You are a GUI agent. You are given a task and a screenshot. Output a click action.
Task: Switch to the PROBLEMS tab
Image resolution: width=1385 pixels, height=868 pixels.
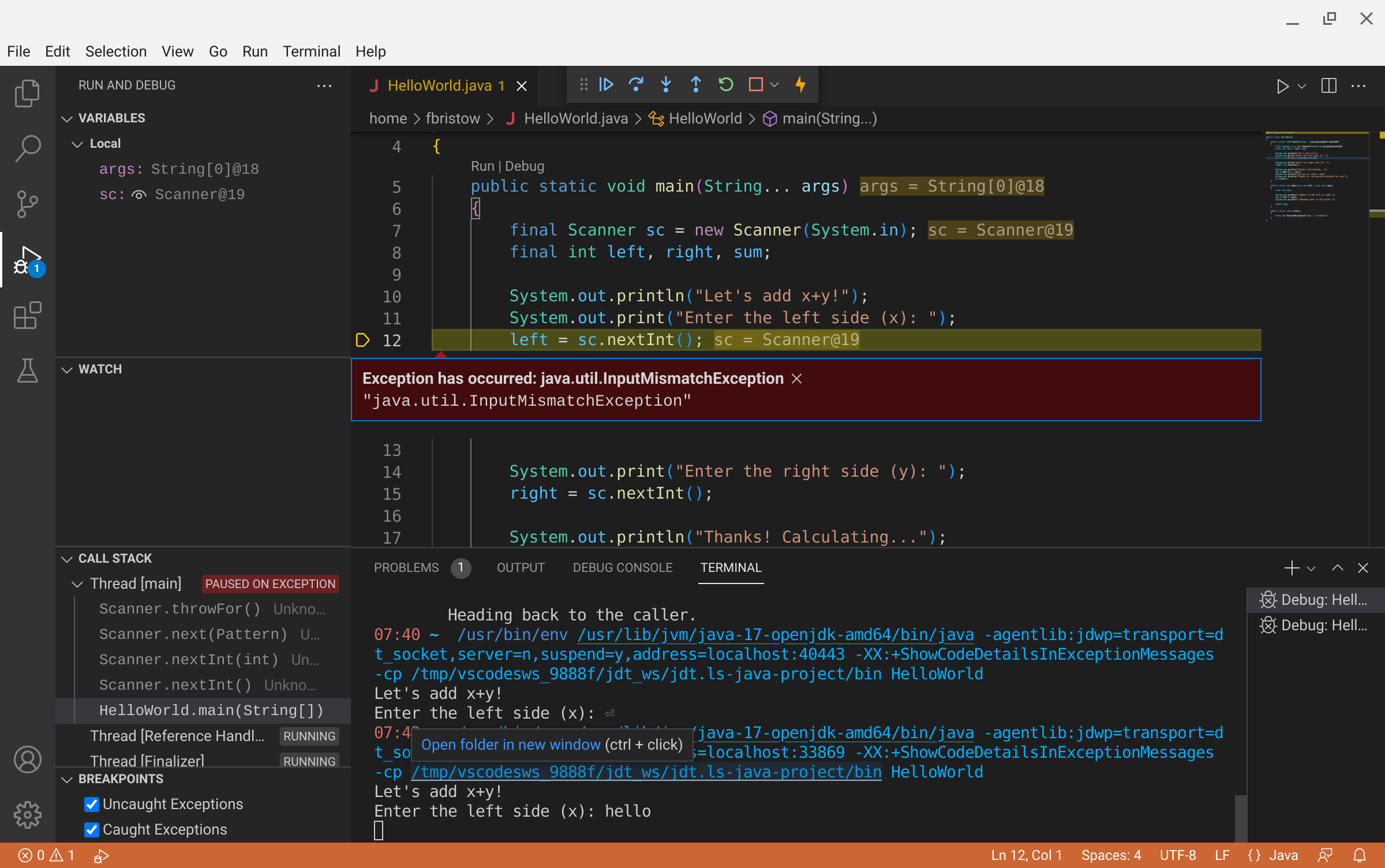(421, 568)
